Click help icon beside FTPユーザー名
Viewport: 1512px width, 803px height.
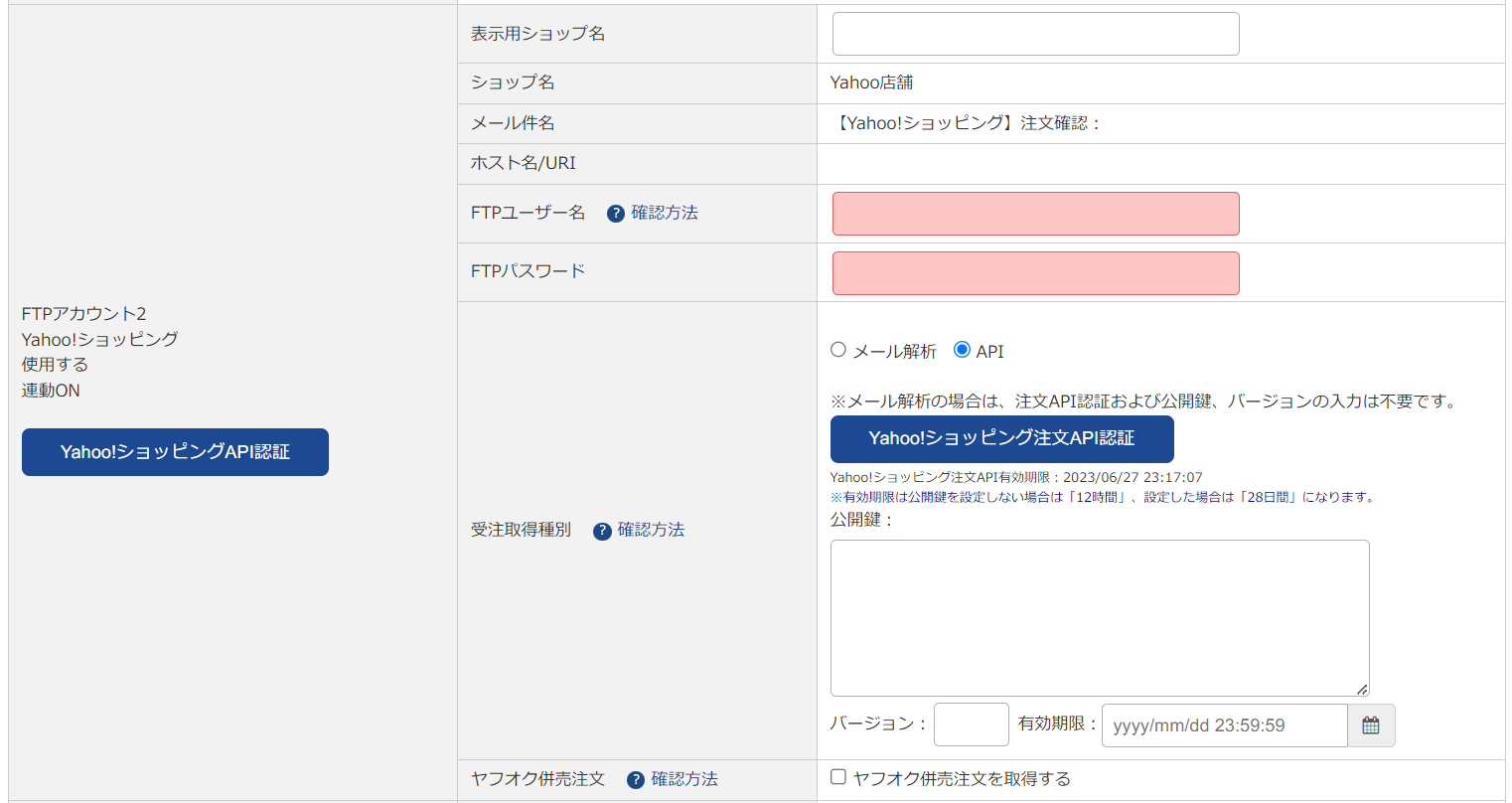(616, 214)
